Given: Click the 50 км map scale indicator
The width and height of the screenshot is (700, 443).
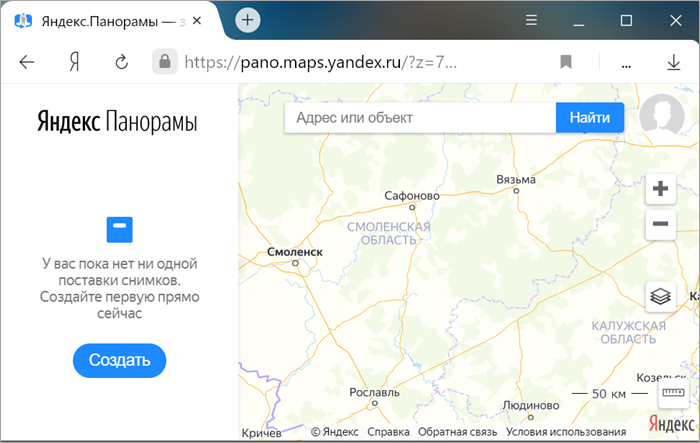Looking at the screenshot, I should (x=609, y=394).
